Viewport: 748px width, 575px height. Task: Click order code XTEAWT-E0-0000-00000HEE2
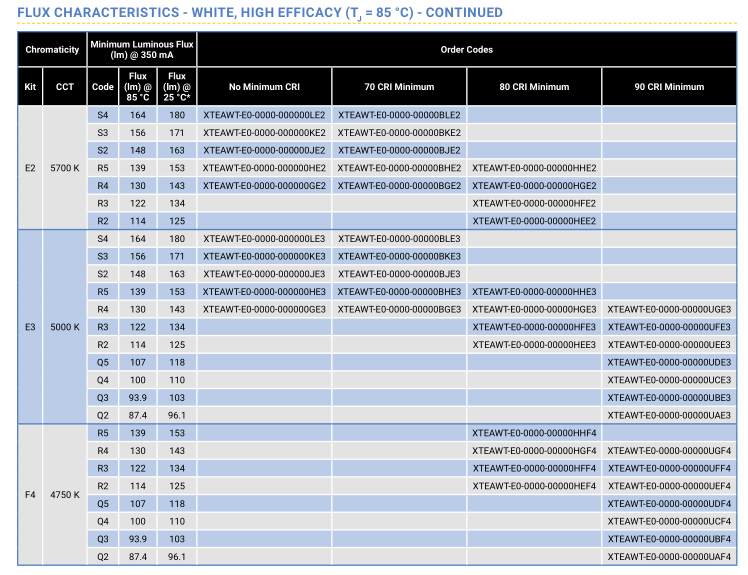tap(534, 221)
